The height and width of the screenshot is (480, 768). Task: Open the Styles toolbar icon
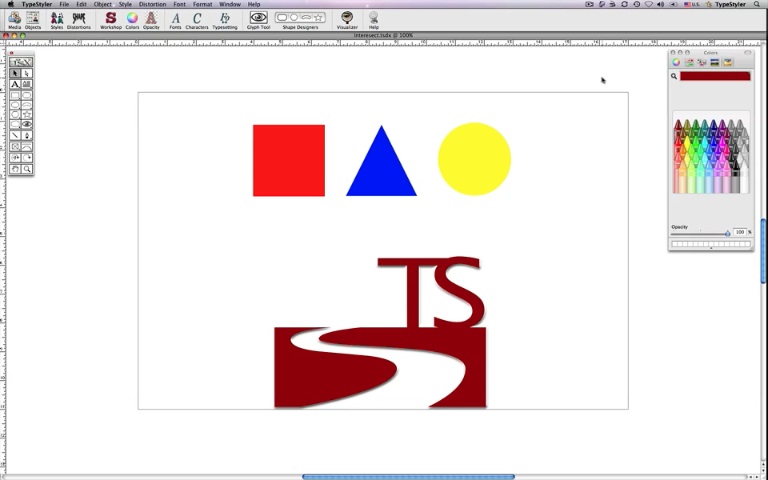[57, 20]
